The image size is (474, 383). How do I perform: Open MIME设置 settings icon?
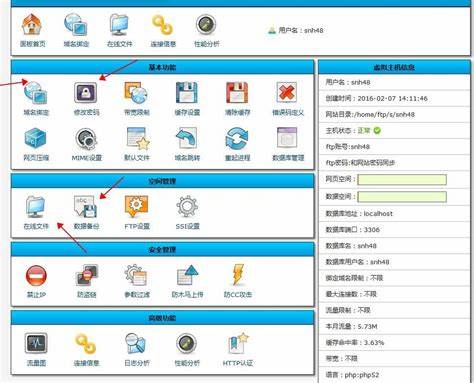tap(86, 138)
